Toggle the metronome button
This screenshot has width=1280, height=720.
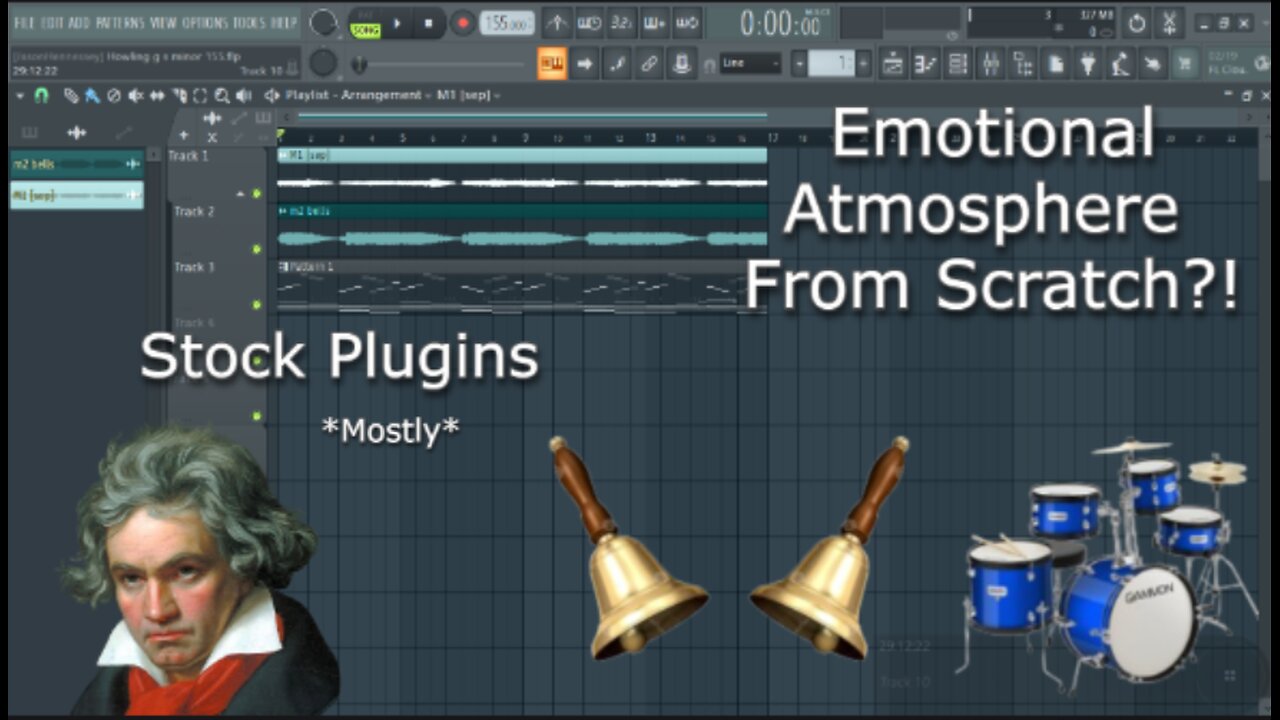558,22
